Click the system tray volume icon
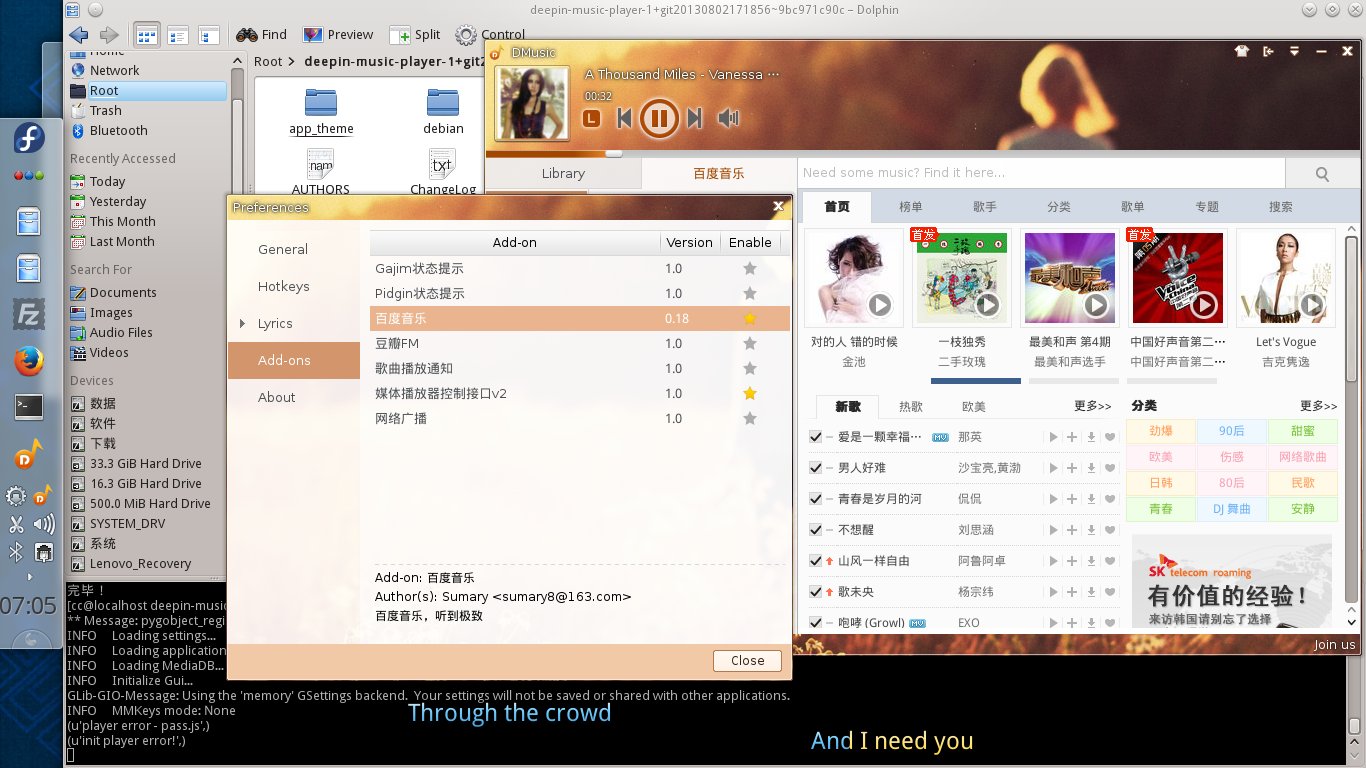This screenshot has height=768, width=1366. coord(43,524)
